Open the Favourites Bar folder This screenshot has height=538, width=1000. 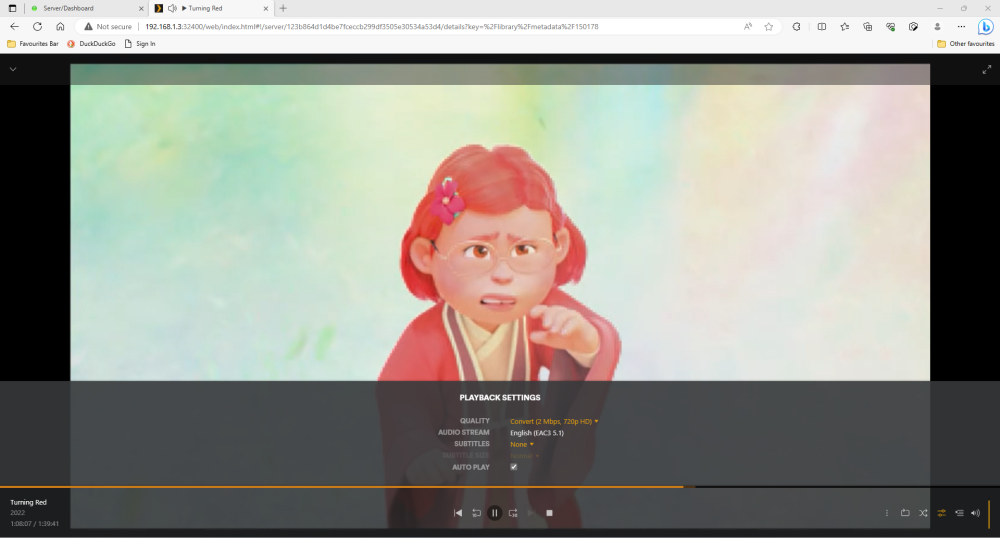click(x=33, y=44)
